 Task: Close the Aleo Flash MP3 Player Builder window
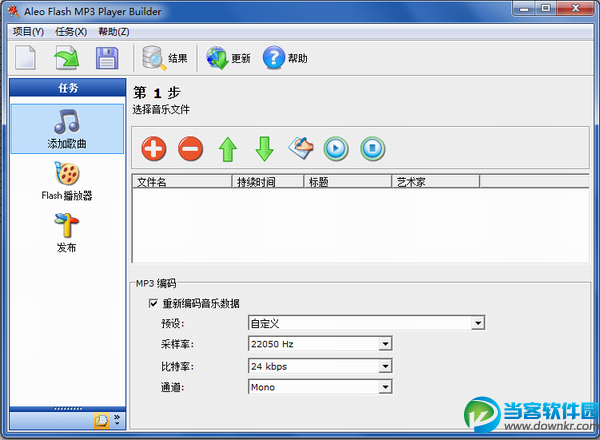coord(576,8)
